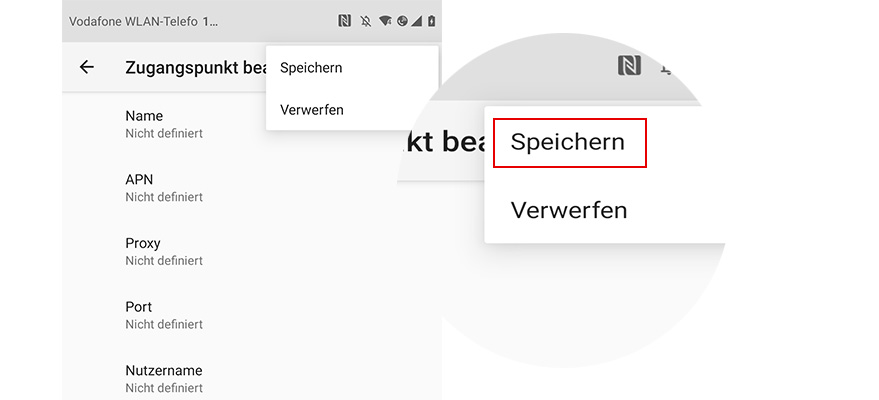Viewport: 879px width, 400px height.
Task: Click the red-outlined Speichern in the magnified view
Action: pyautogui.click(x=569, y=142)
